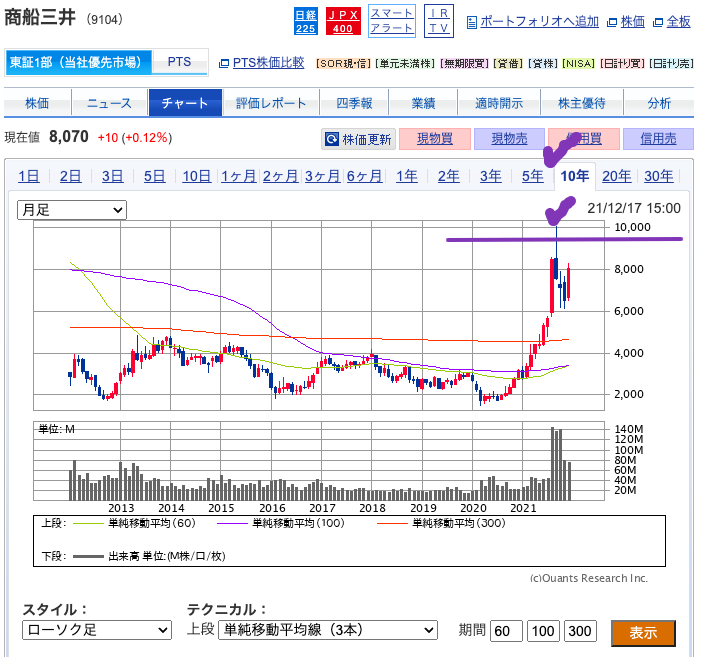The height and width of the screenshot is (657, 703).
Task: Click the 出来高 legend entry
Action: 149,556
